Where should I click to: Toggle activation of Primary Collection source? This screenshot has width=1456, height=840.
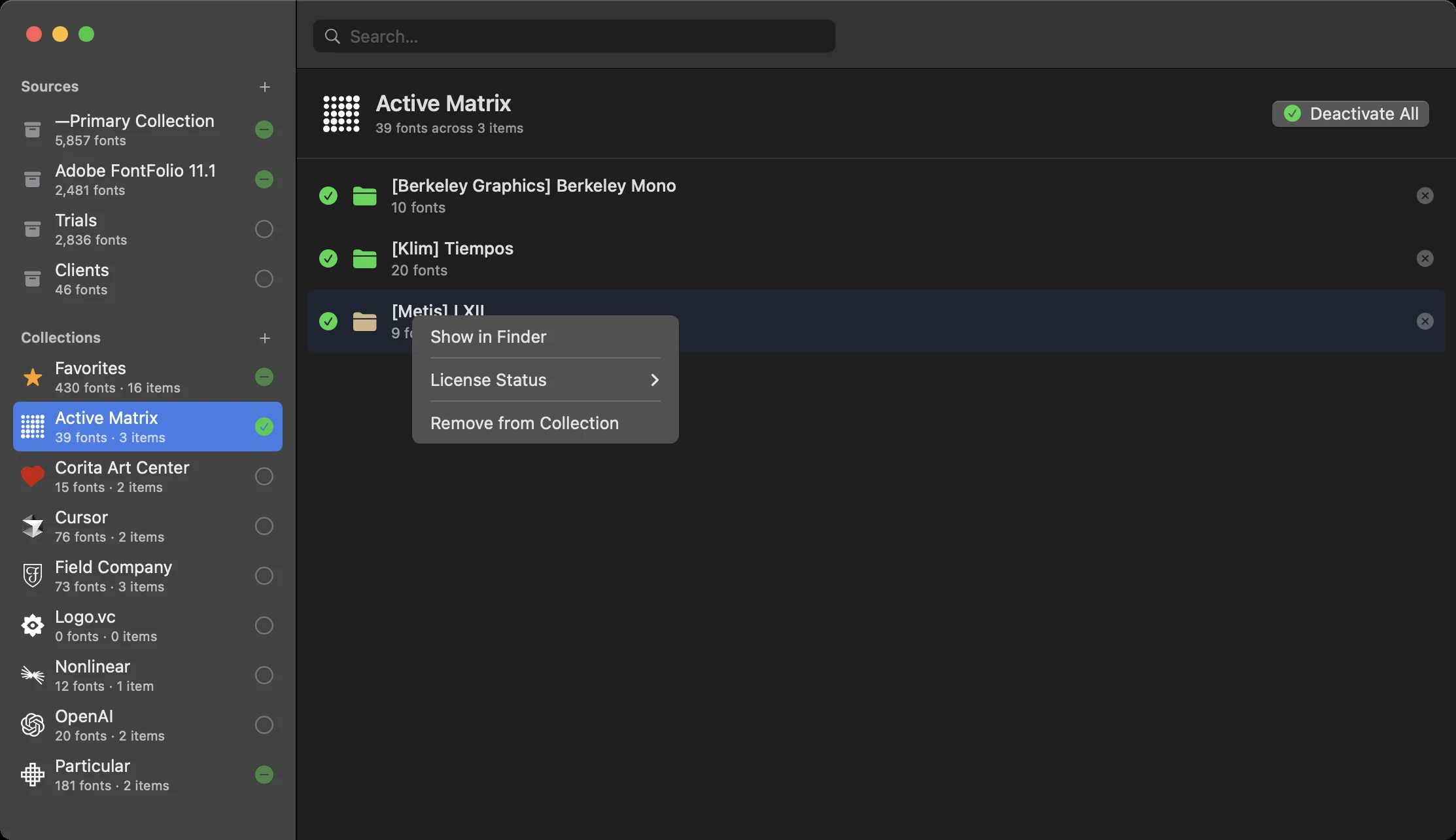click(x=264, y=130)
